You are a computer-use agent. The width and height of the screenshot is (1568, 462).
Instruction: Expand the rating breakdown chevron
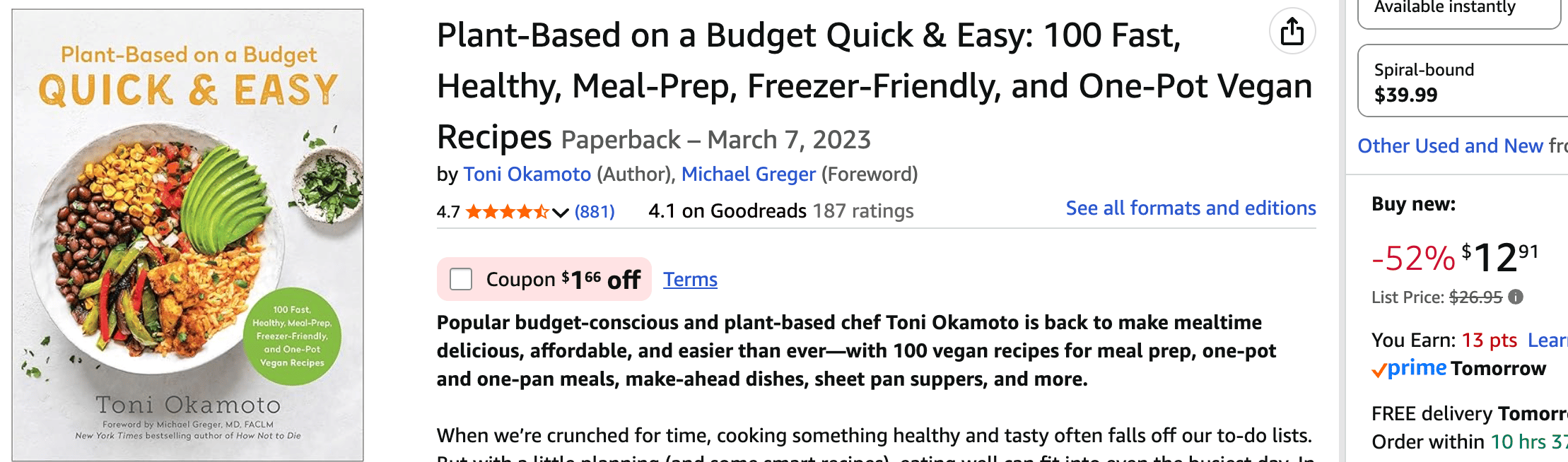pyautogui.click(x=561, y=213)
